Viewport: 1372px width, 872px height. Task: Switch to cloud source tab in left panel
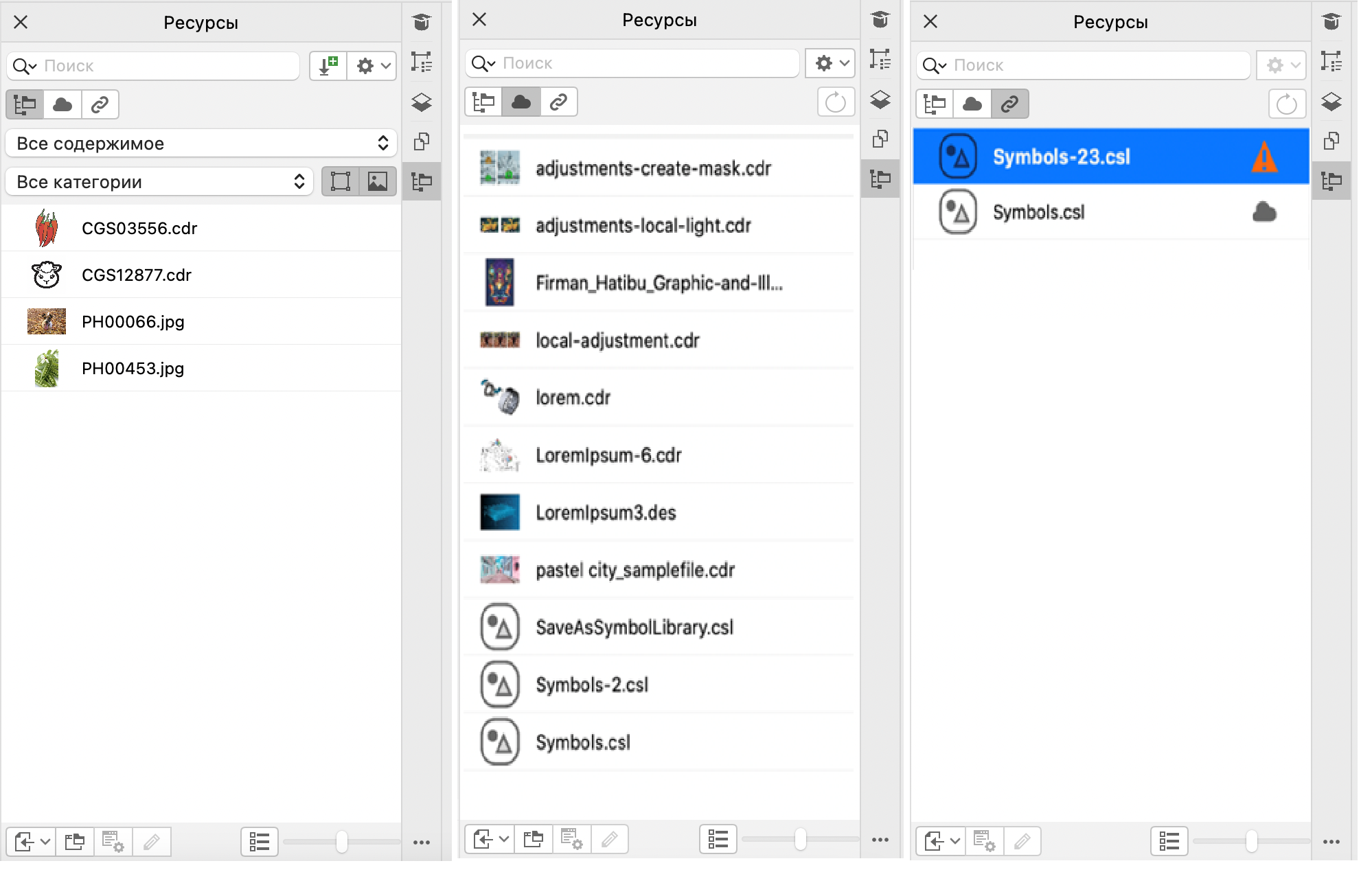[x=62, y=104]
